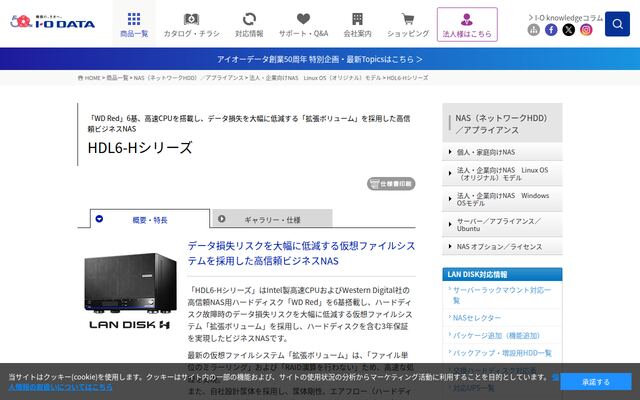Open サーバー／アプライアンス／Ubuntu sidebar item
Image resolution: width=640 pixels, height=400 pixels.
[502, 224]
